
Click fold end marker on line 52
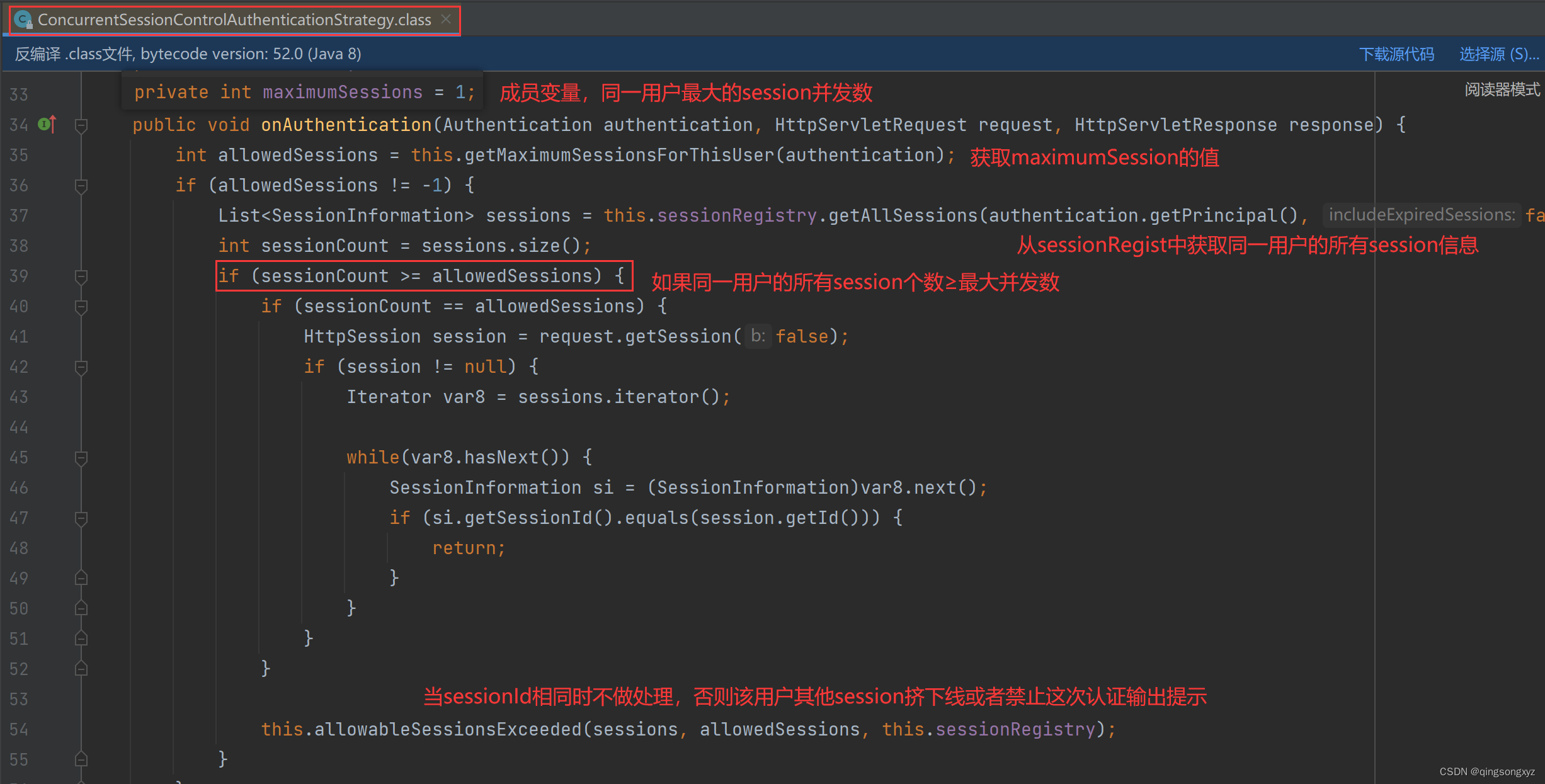point(81,668)
